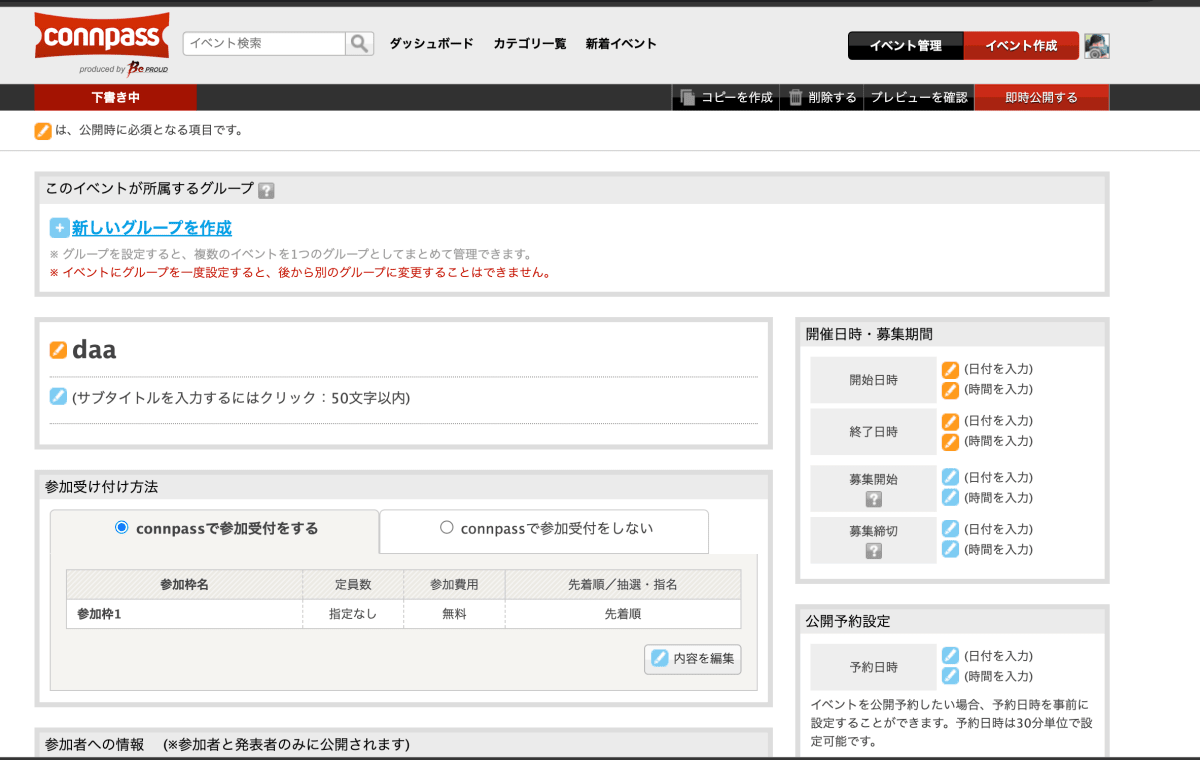Click the 新しいグループを作成 link
This screenshot has width=1200, height=760.
pos(152,228)
